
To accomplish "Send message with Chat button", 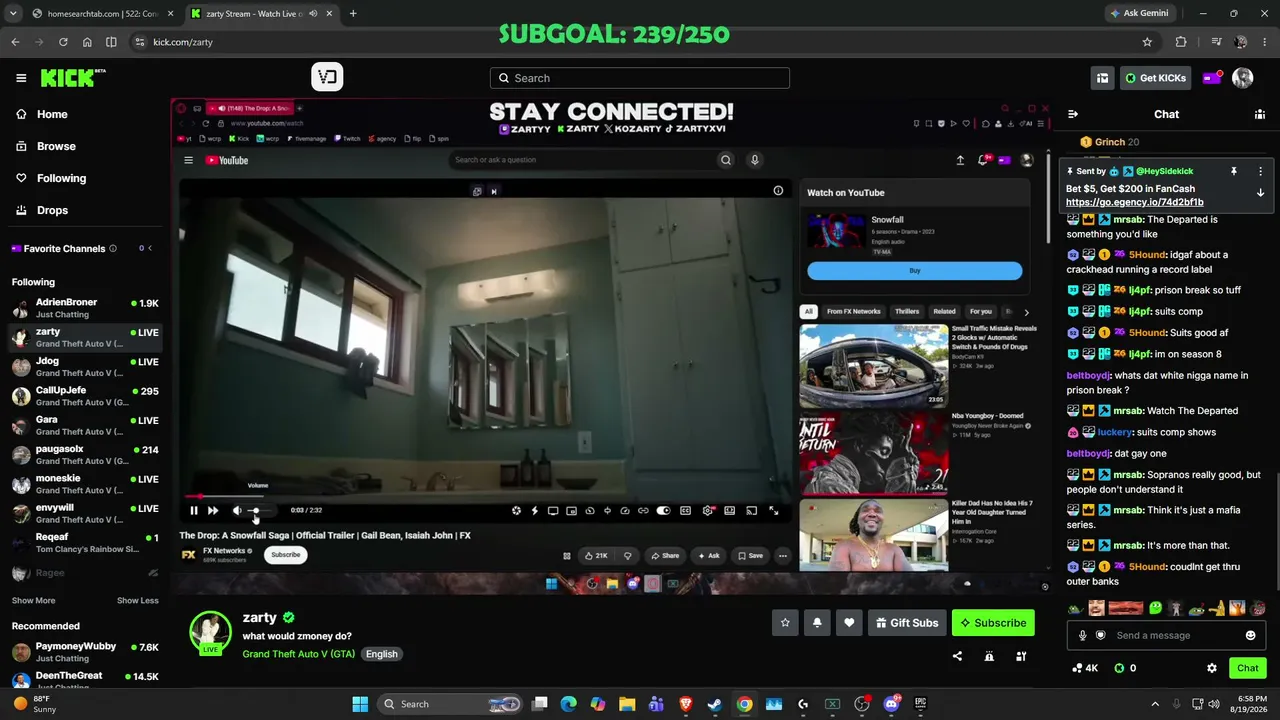I will [1247, 668].
